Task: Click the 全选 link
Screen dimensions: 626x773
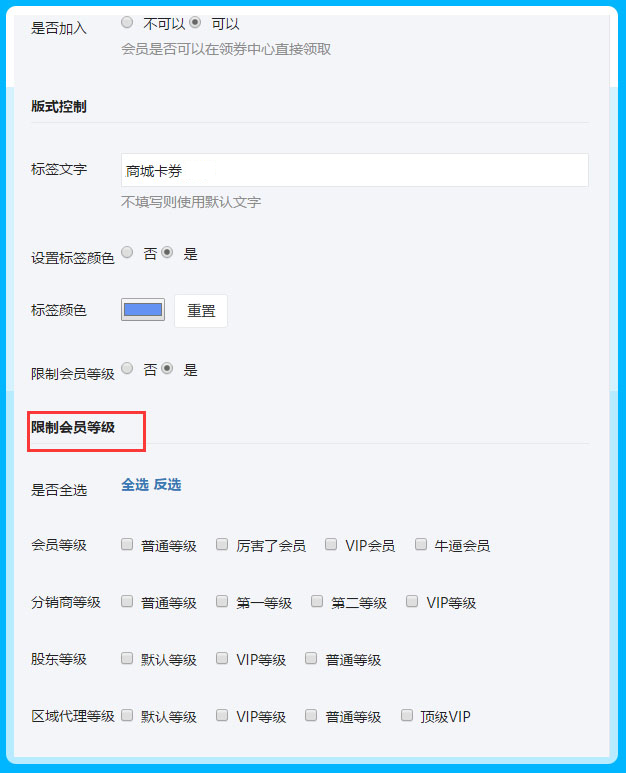Action: 135,484
